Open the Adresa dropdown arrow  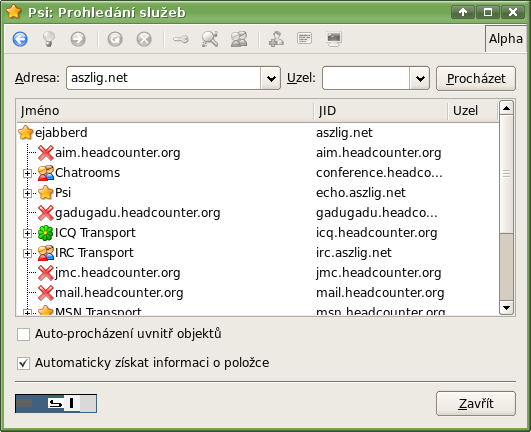271,79
